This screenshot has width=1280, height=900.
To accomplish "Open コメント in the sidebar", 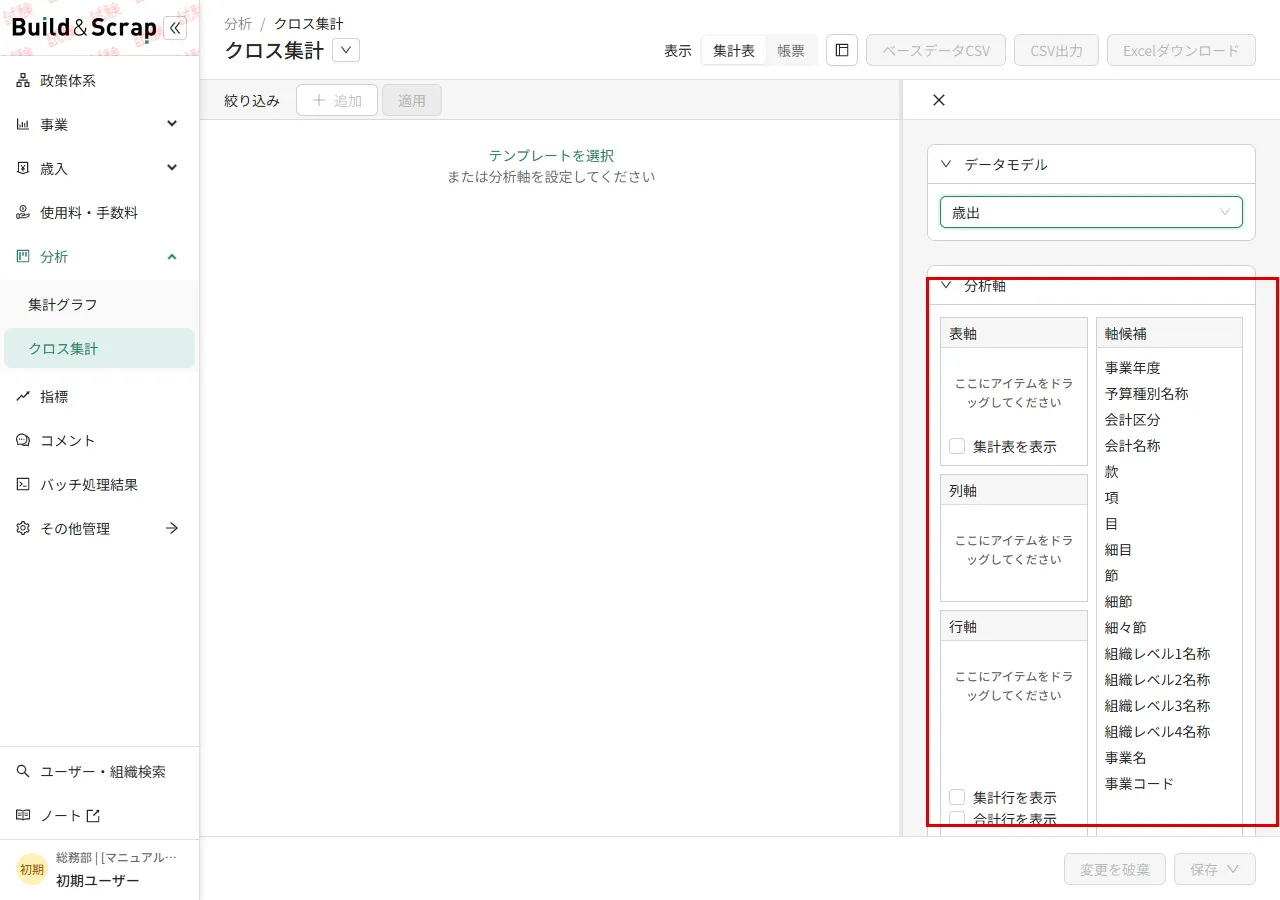I will 99,441.
